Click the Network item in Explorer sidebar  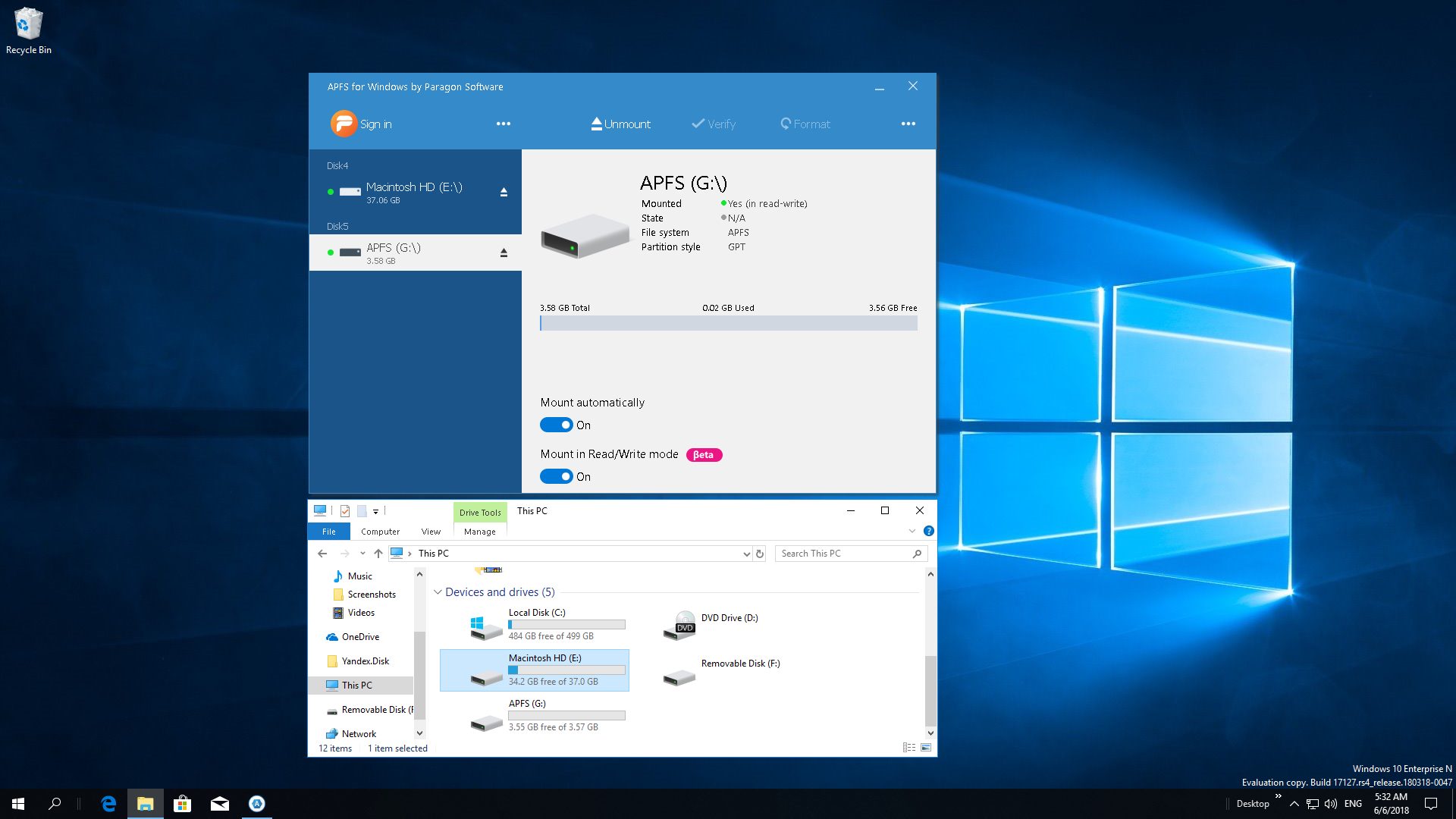point(358,733)
